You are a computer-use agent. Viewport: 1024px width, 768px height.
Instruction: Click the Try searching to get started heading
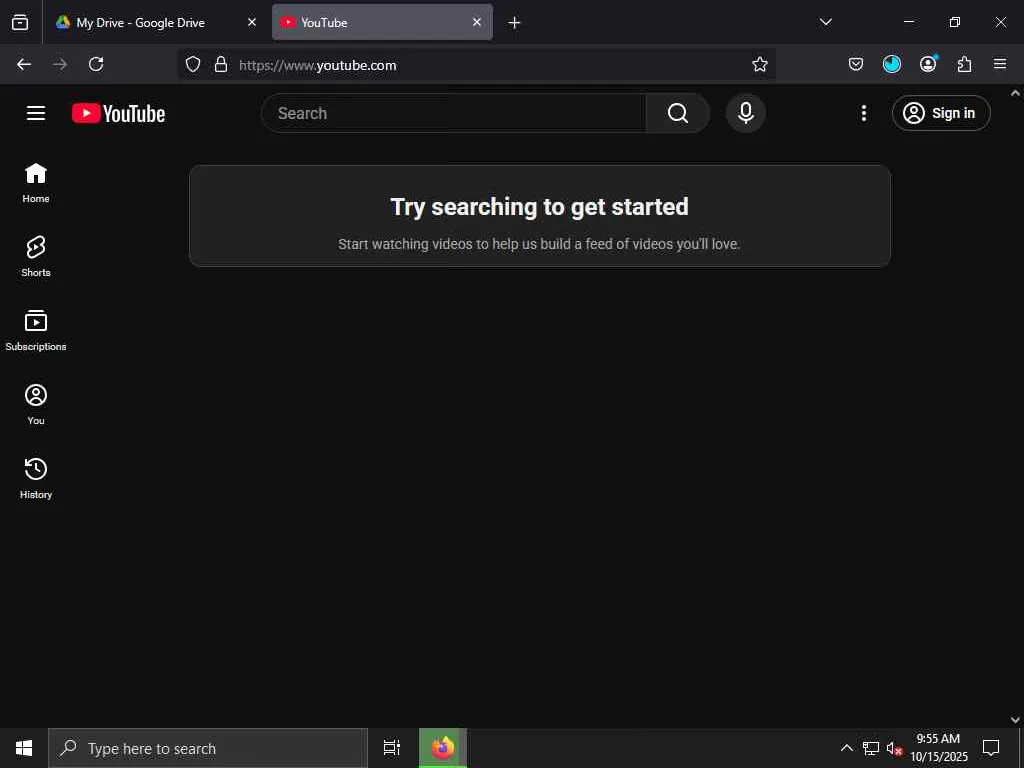pos(539,207)
